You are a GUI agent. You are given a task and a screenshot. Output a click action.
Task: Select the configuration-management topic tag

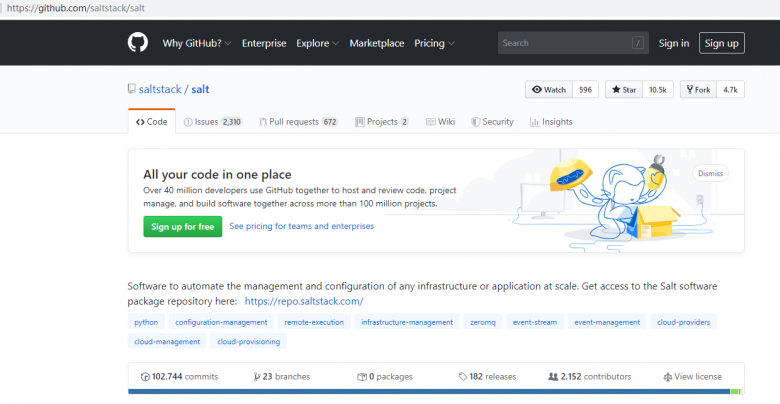221,322
